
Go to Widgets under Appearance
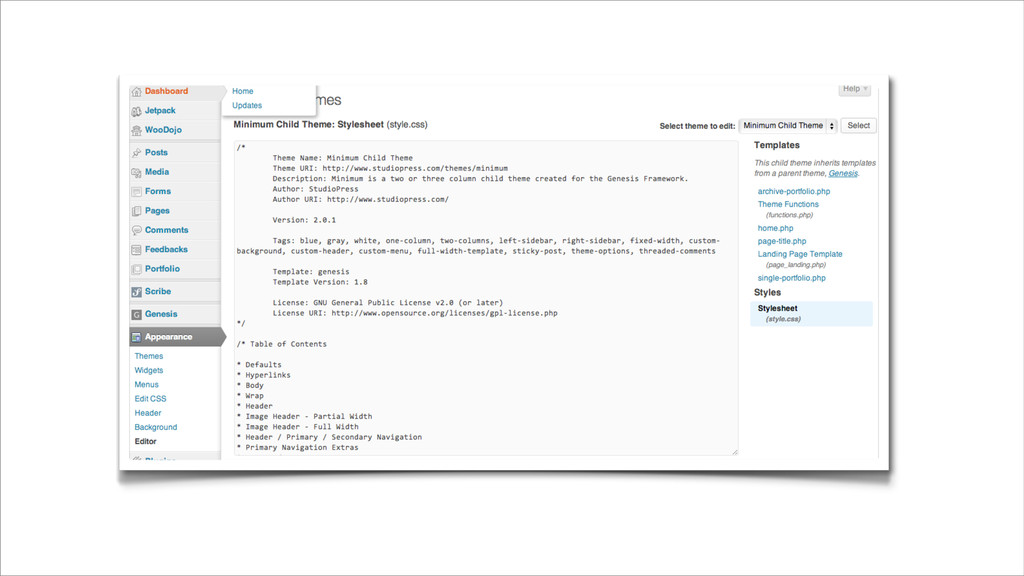tap(149, 370)
